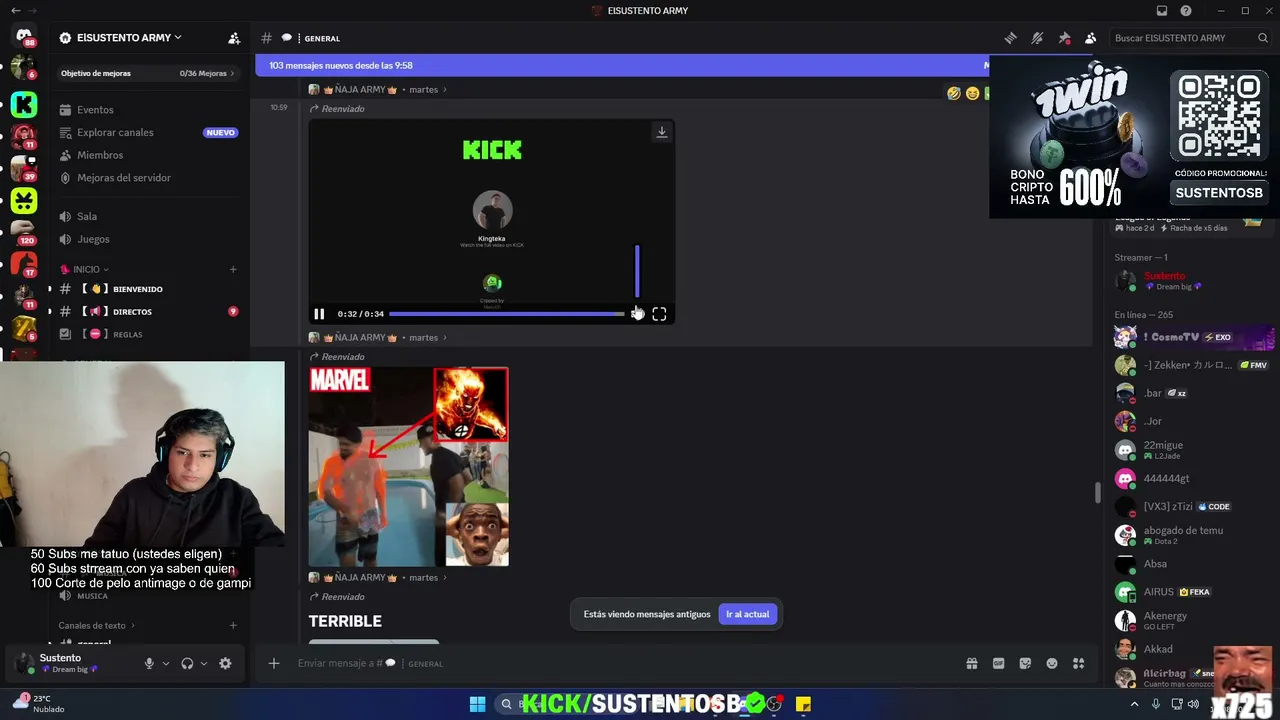Open the inbox icon in title bar
This screenshot has height=720, width=1280.
(1161, 11)
